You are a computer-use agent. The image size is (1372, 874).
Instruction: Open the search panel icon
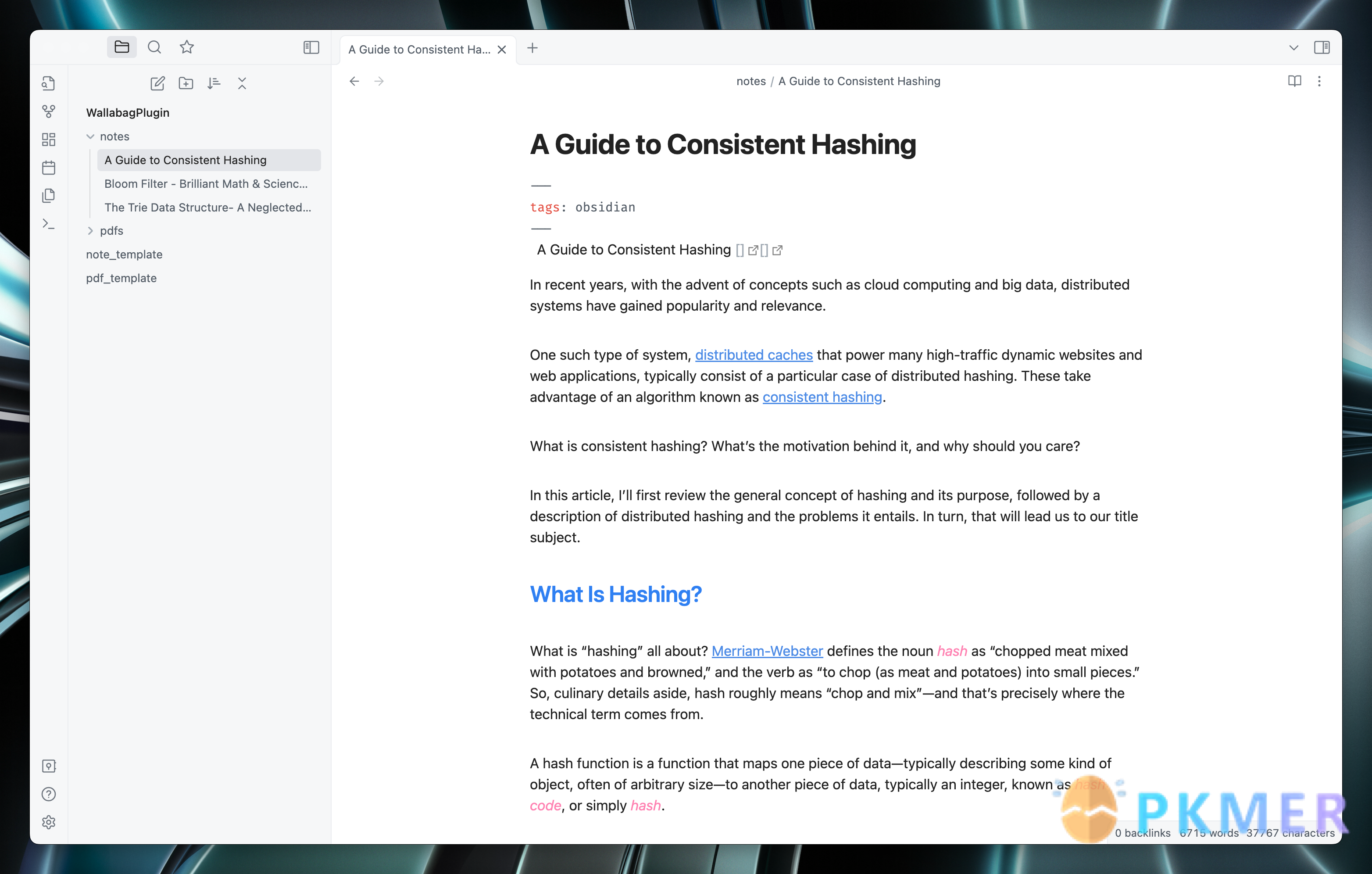155,47
